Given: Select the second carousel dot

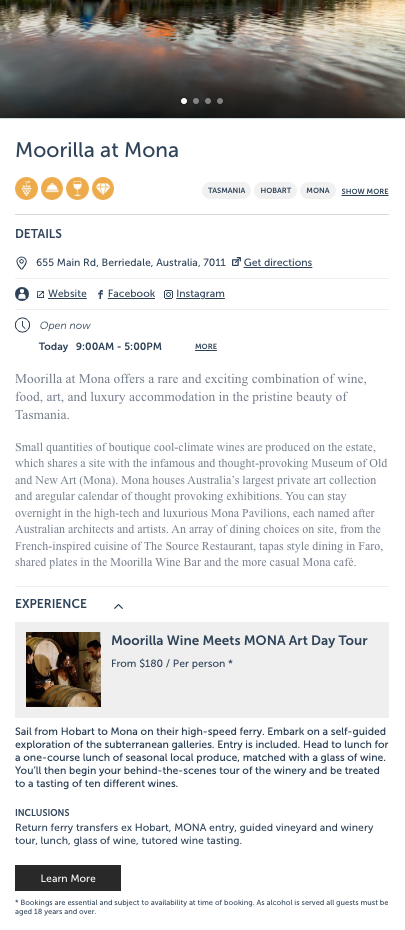Looking at the screenshot, I should (196, 101).
